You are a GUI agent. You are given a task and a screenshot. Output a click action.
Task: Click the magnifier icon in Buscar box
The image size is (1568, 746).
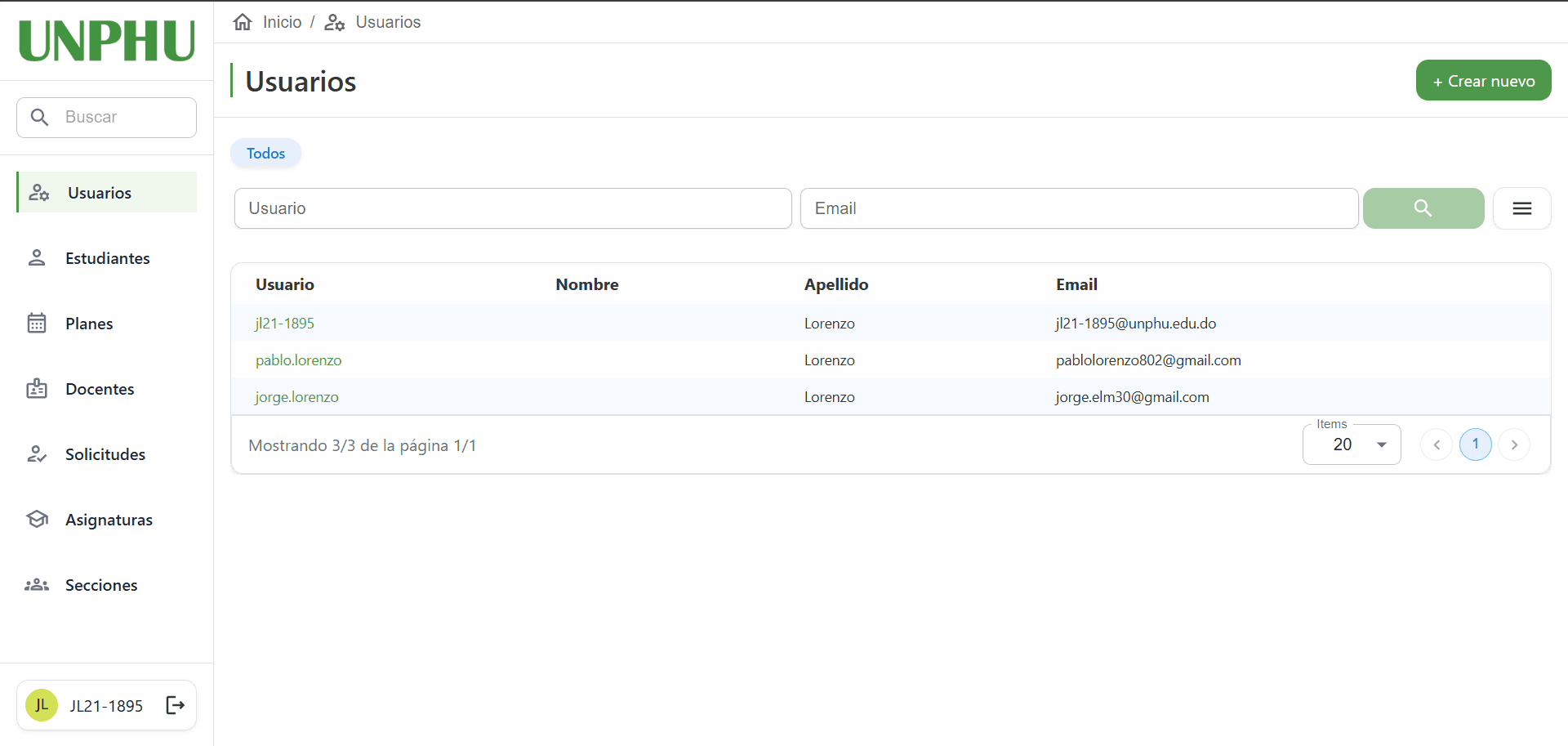coord(39,117)
